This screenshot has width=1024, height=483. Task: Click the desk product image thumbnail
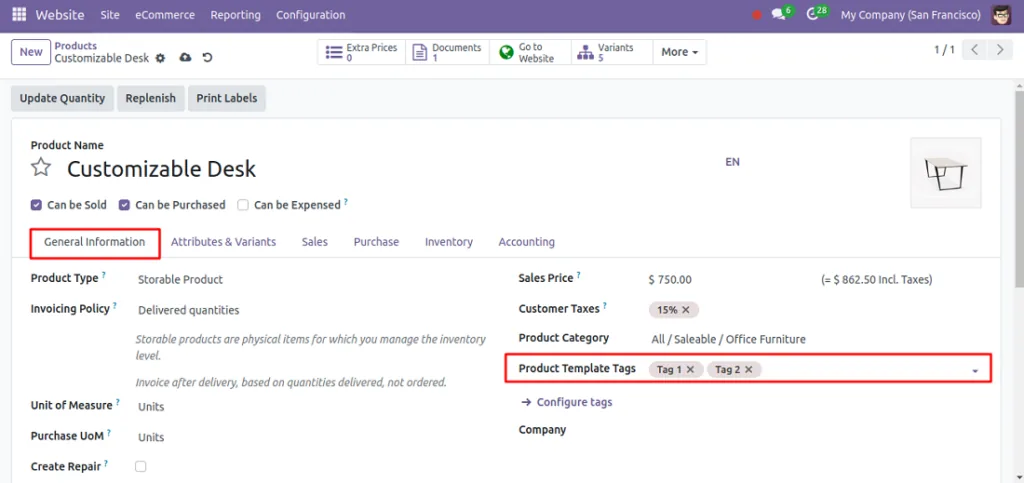[x=946, y=173]
